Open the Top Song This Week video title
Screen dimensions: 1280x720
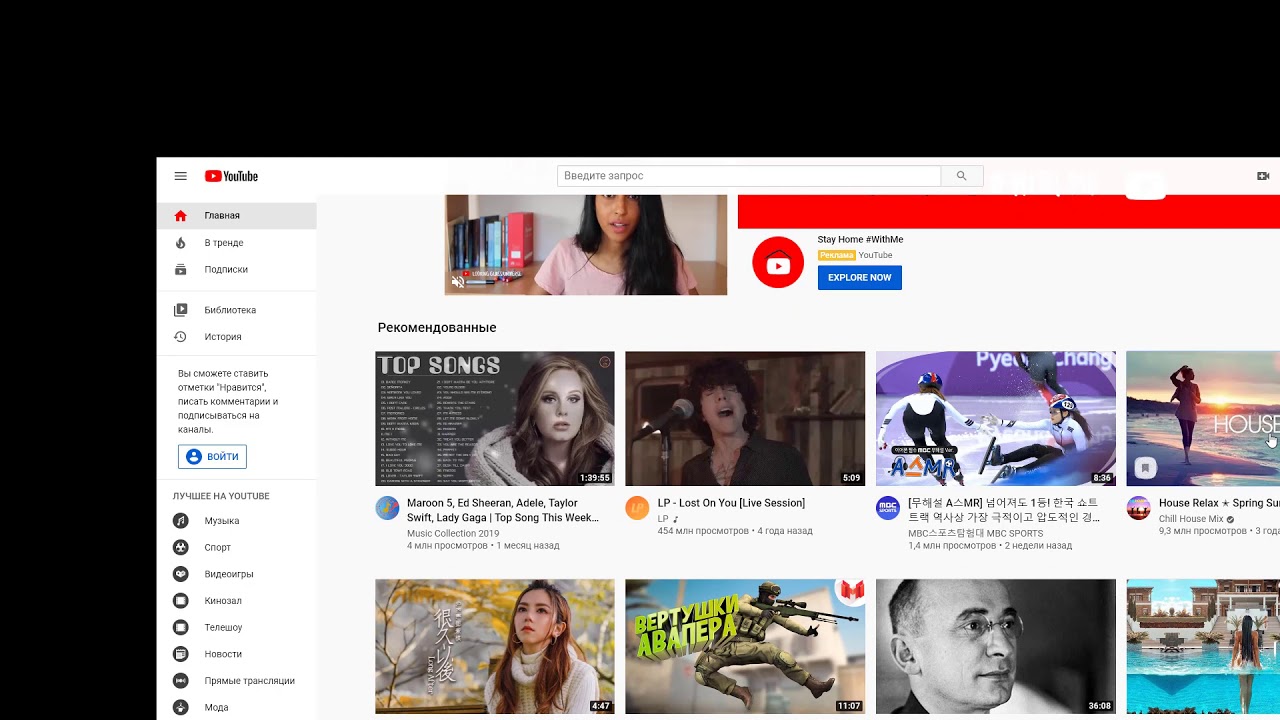click(503, 510)
